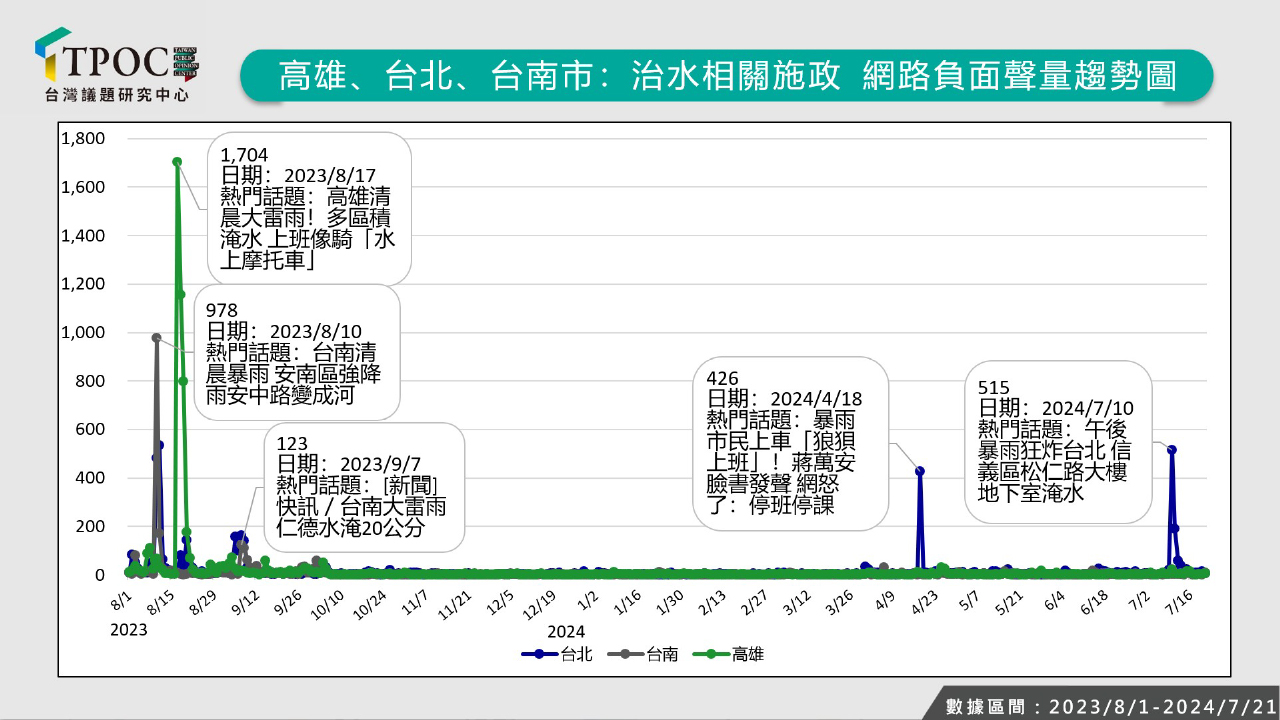Click the 2024 year label on axis

coord(566,631)
